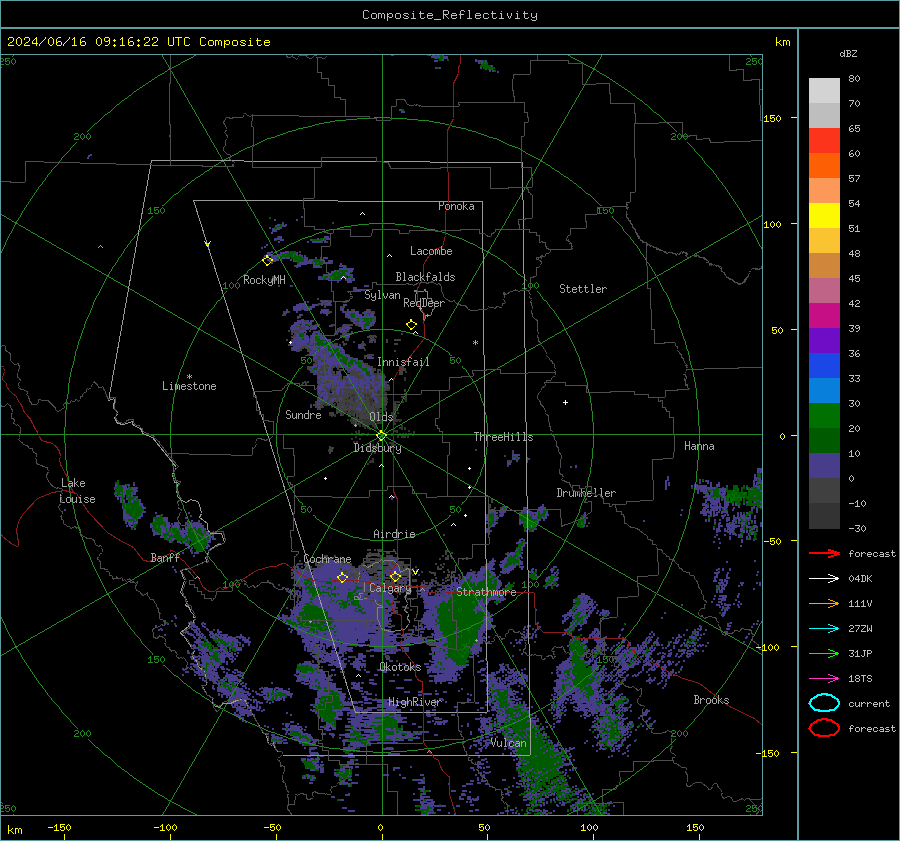Viewport: 900px width, 841px height.
Task: Click the Limestone label
Action: tap(189, 386)
